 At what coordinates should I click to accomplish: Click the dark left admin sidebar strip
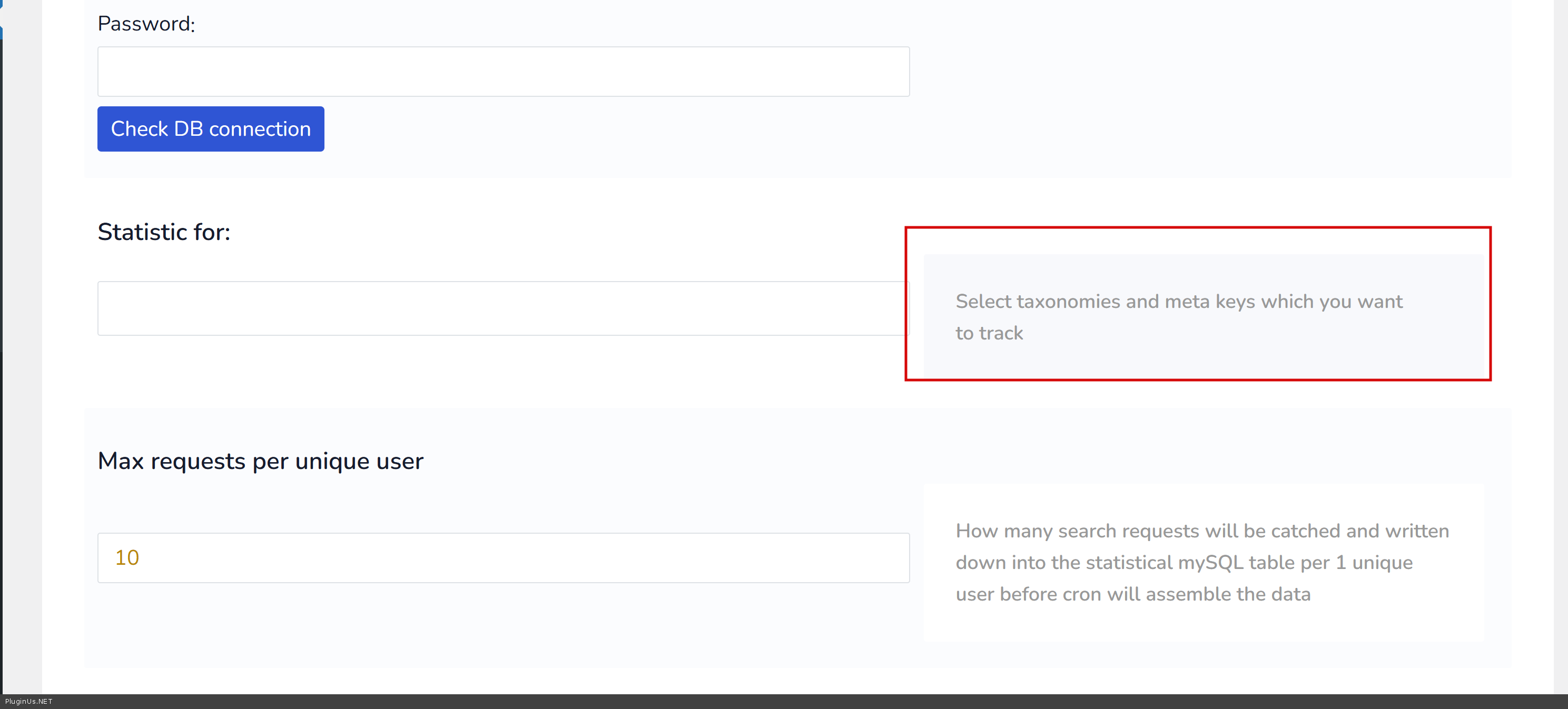coord(1,365)
